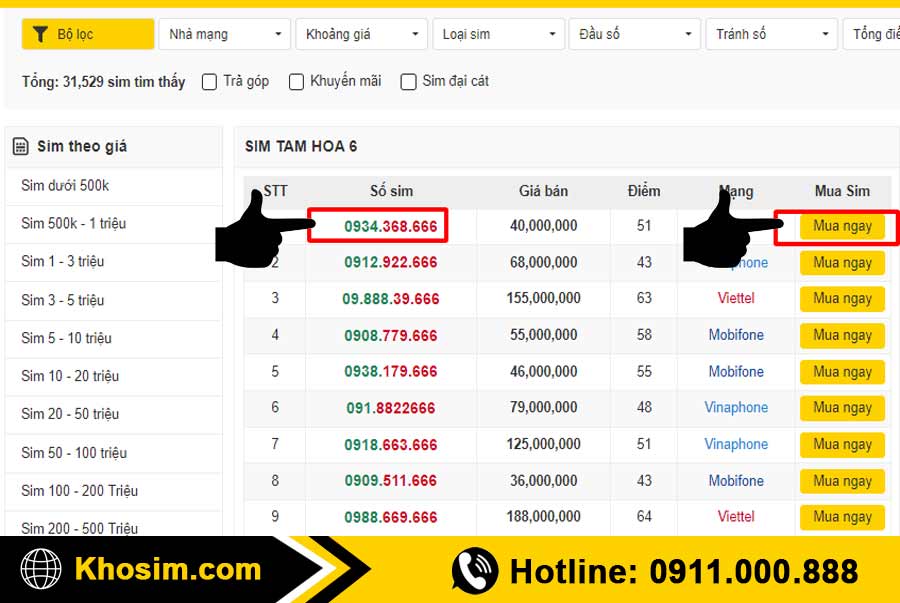Screen dimensions: 900x603
Task: Check the Khuyến mãi option
Action: point(296,82)
